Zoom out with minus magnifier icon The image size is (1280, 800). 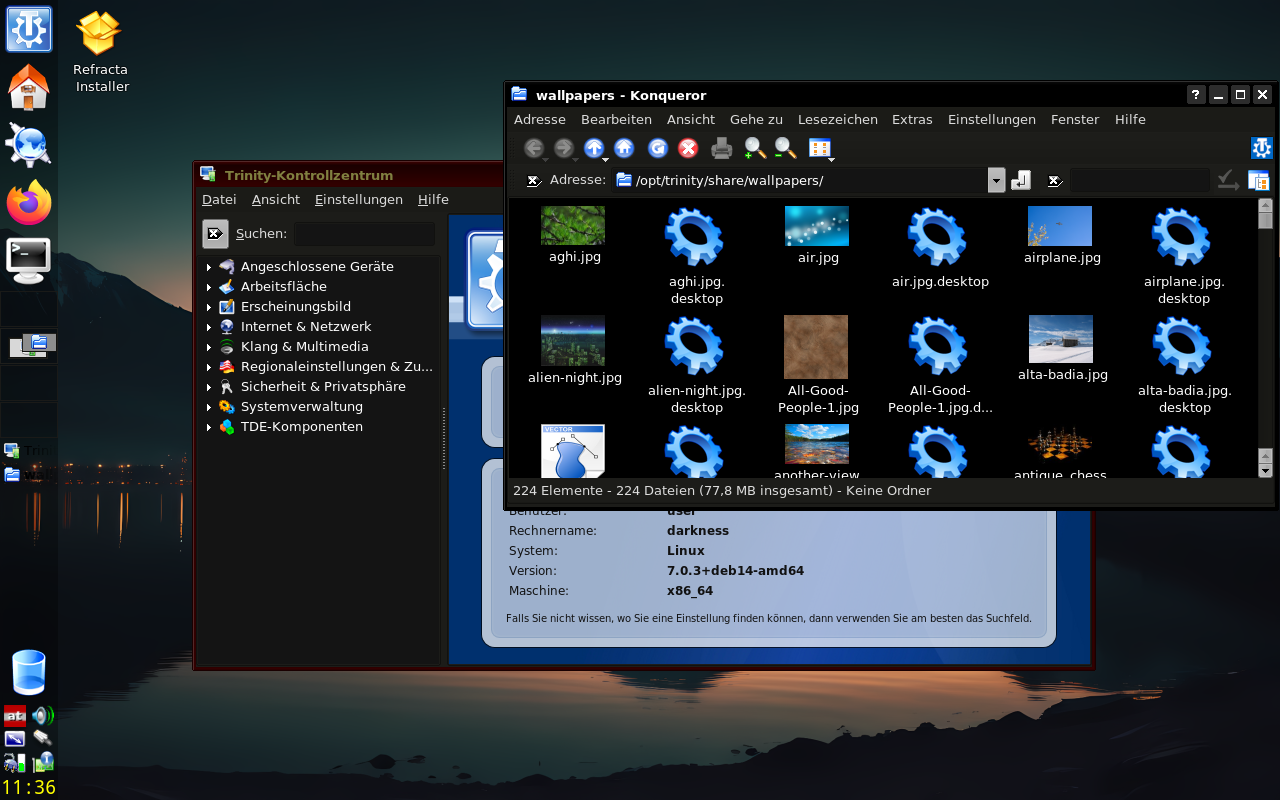coord(785,148)
